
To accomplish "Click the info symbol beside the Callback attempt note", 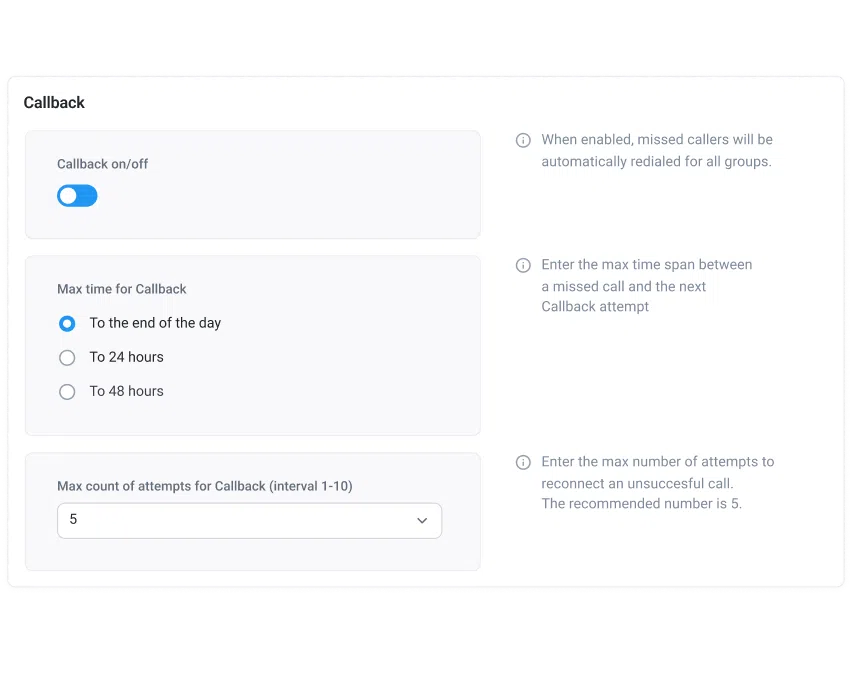I will [x=523, y=265].
